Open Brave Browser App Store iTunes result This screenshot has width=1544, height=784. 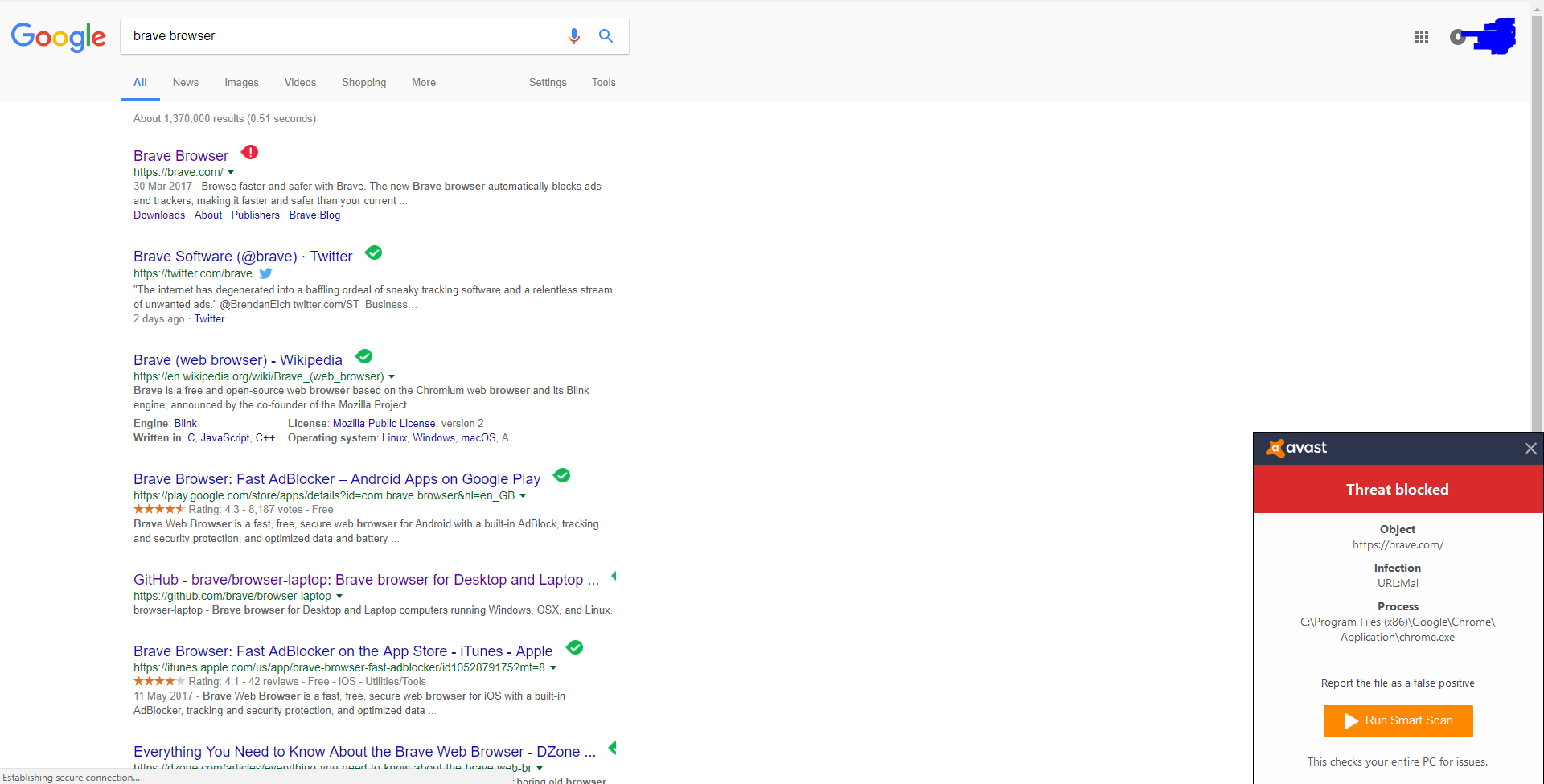[x=343, y=651]
